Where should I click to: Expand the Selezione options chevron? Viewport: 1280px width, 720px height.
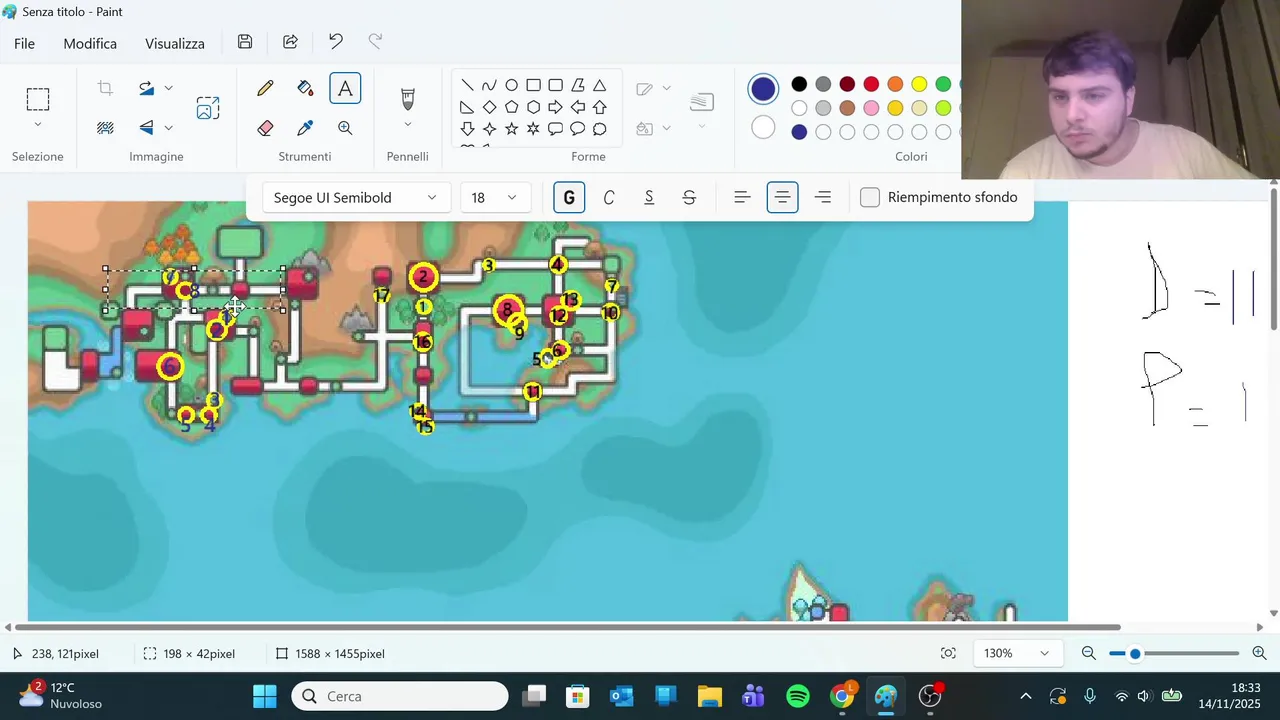coord(38,124)
